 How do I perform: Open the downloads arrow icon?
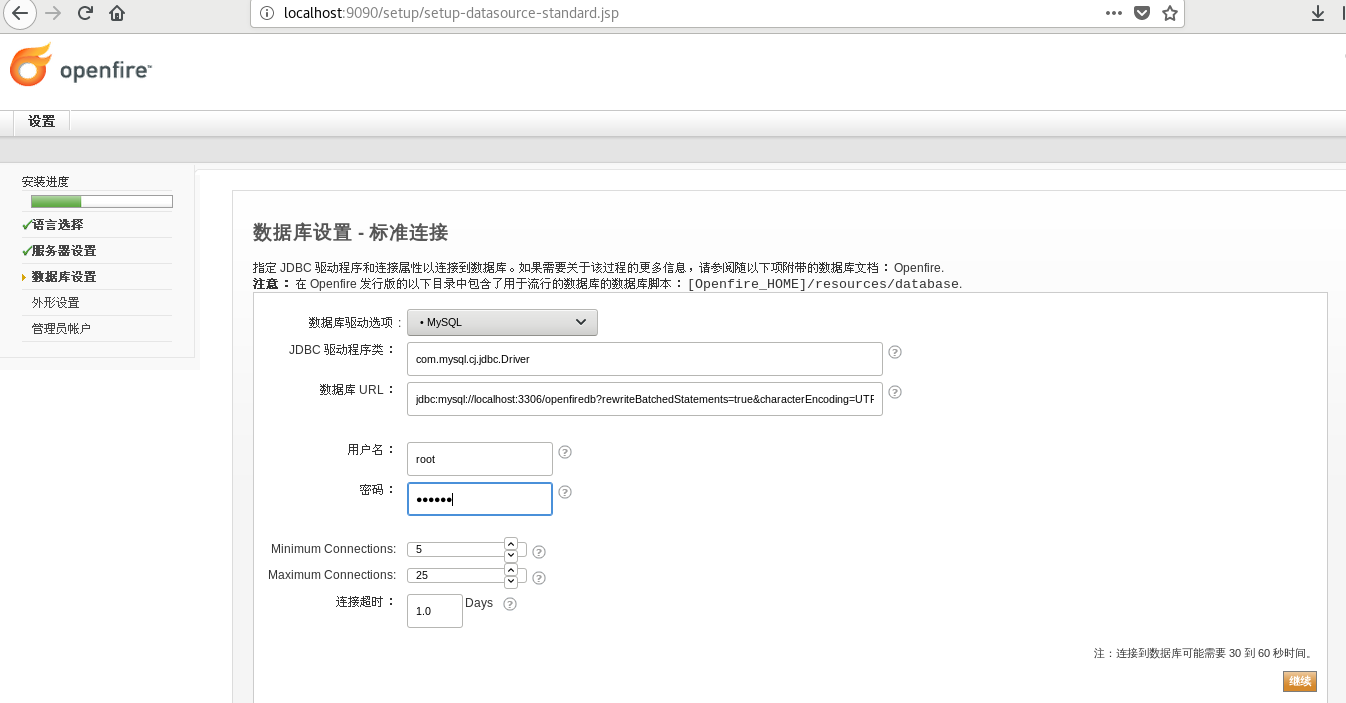click(x=1318, y=14)
